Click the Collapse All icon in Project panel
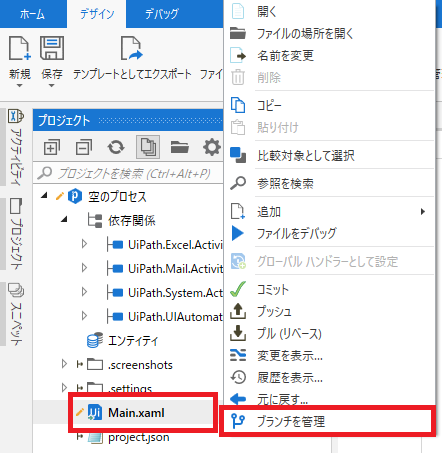Screen dimensions: 442x453 point(84,147)
